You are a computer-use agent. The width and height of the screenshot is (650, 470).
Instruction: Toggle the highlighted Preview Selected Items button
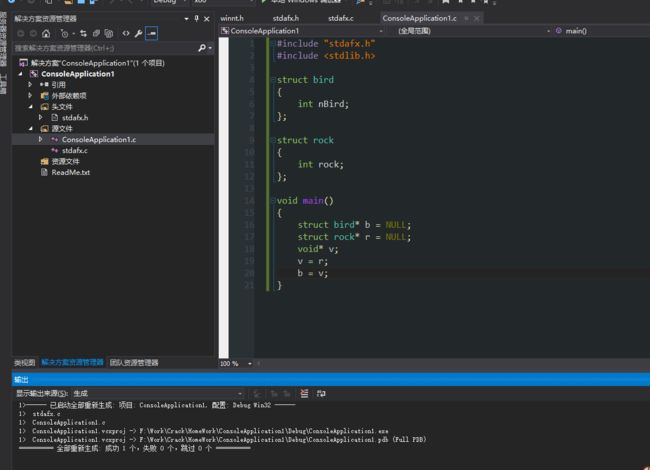tap(152, 33)
